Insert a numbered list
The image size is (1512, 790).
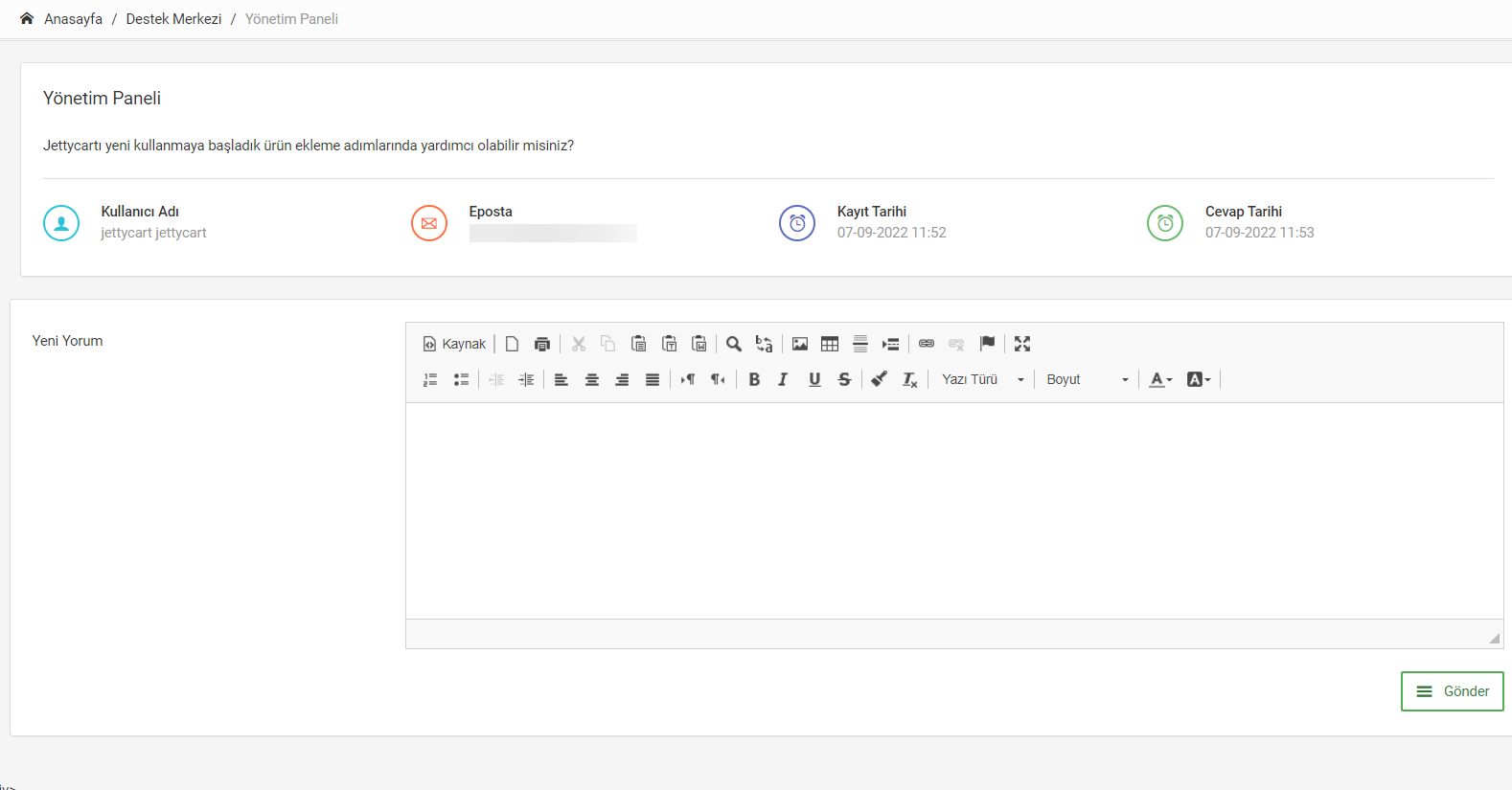click(x=430, y=379)
